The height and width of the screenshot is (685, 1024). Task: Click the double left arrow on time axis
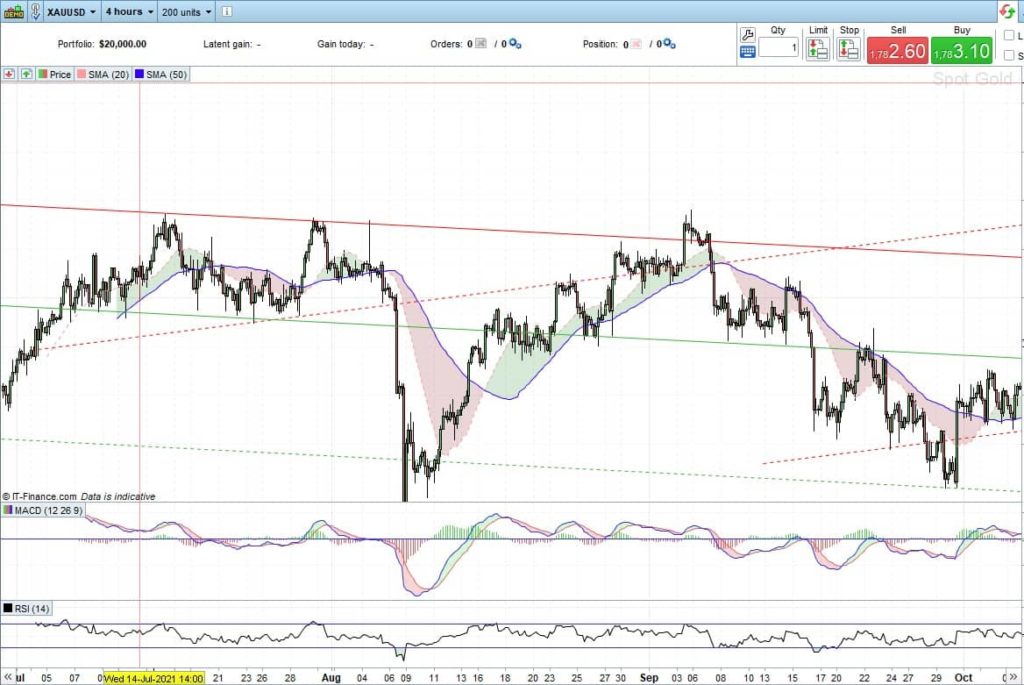(x=8, y=678)
